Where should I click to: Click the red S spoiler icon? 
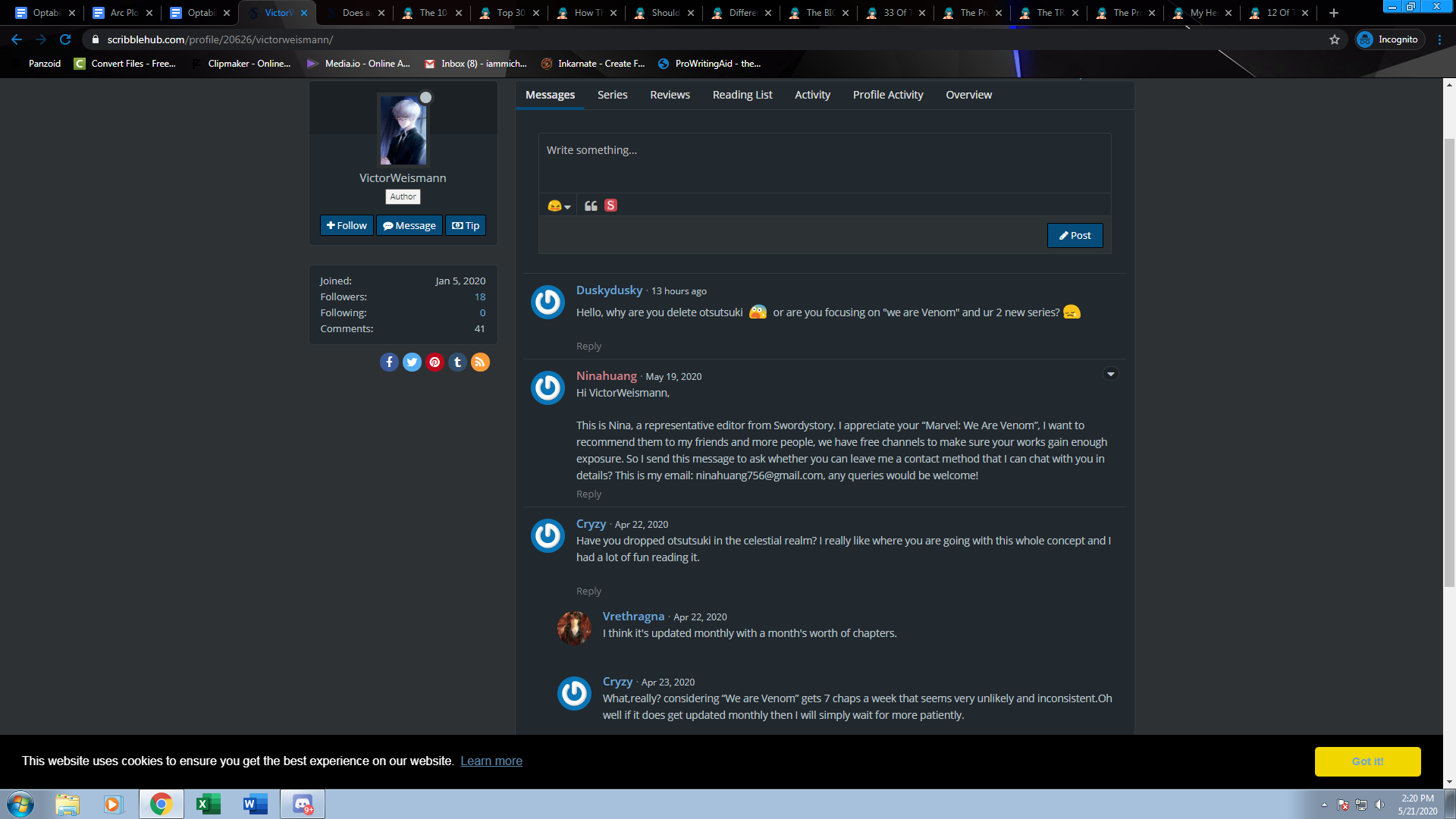click(610, 206)
